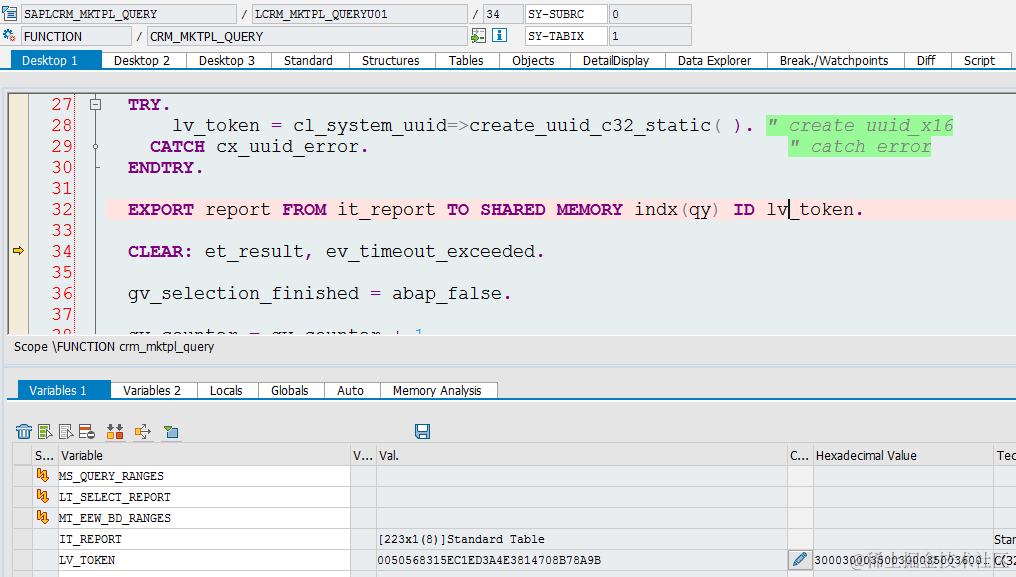This screenshot has width=1016, height=577.
Task: Click create_uuid_c32_static method call on line 28
Action: point(590,125)
